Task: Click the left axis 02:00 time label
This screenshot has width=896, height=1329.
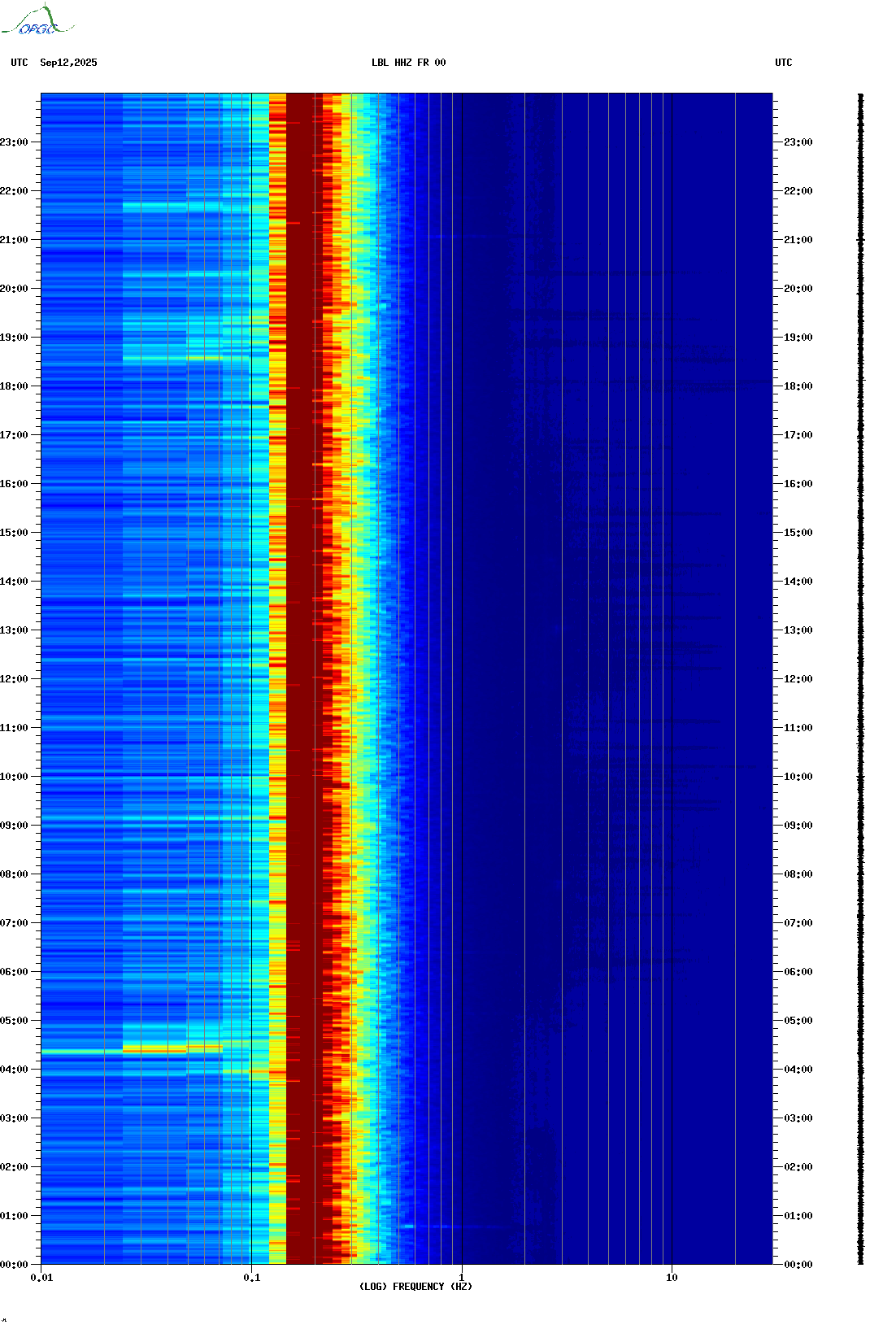Action: [x=14, y=1167]
